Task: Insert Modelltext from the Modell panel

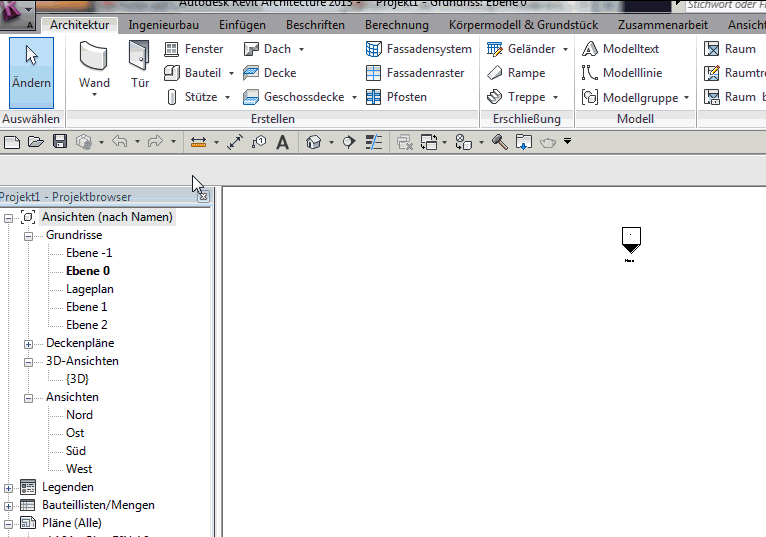Action: 620,49
